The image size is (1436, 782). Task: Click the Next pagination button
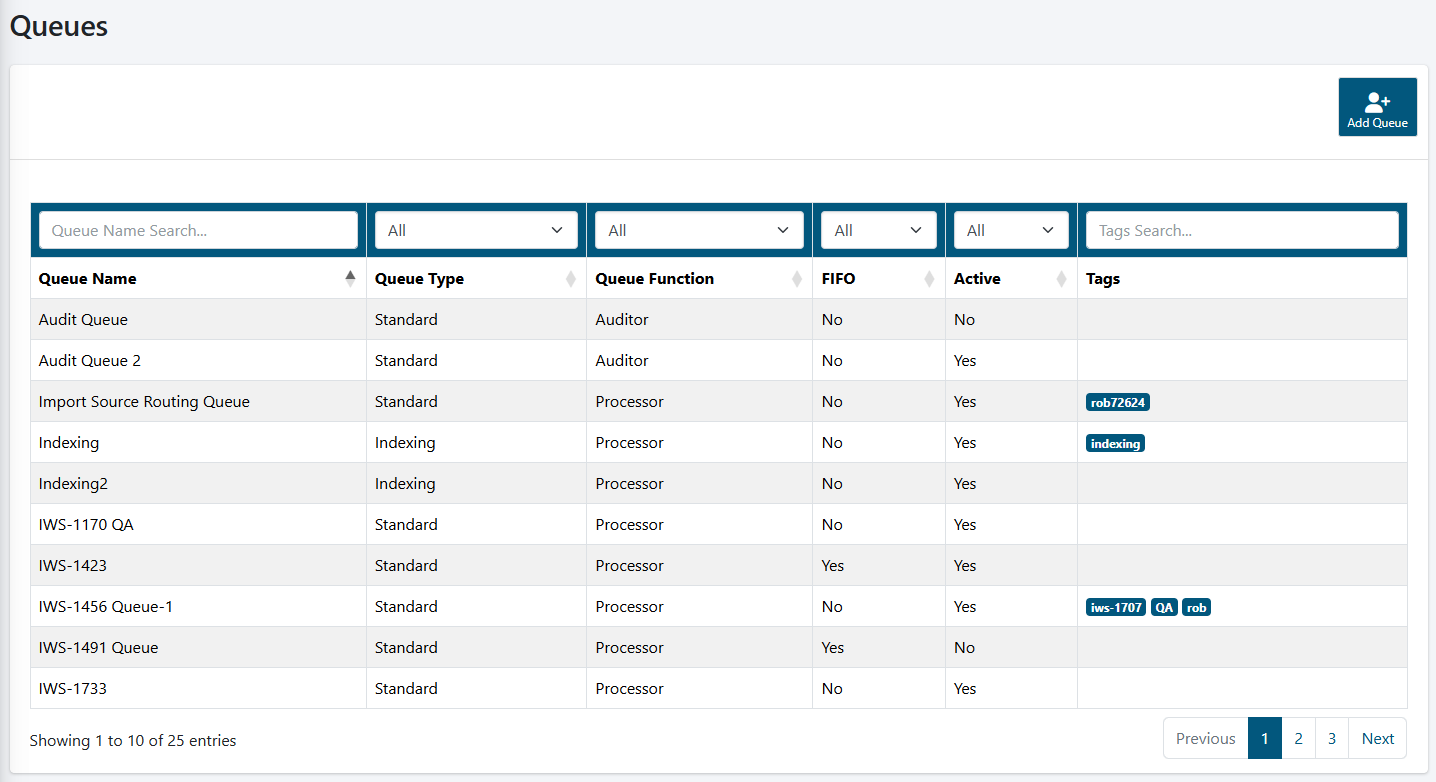[1377, 738]
